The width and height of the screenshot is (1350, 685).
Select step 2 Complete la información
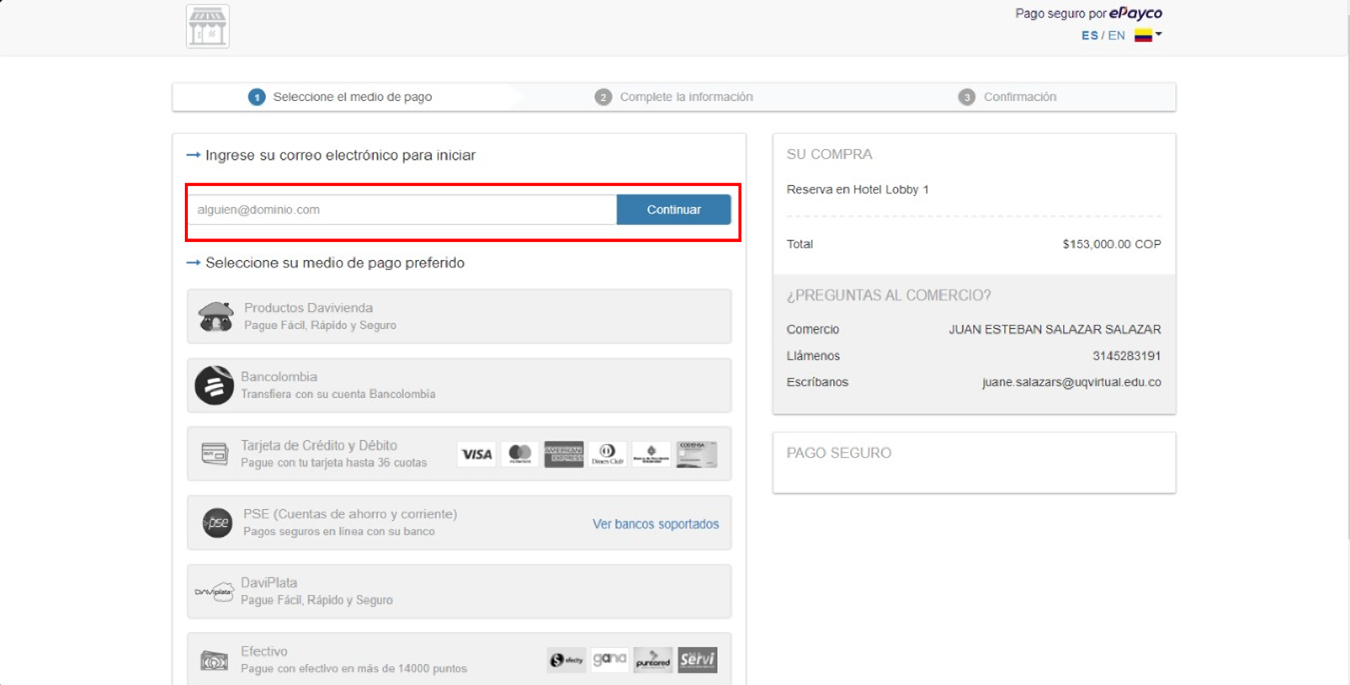(x=674, y=97)
